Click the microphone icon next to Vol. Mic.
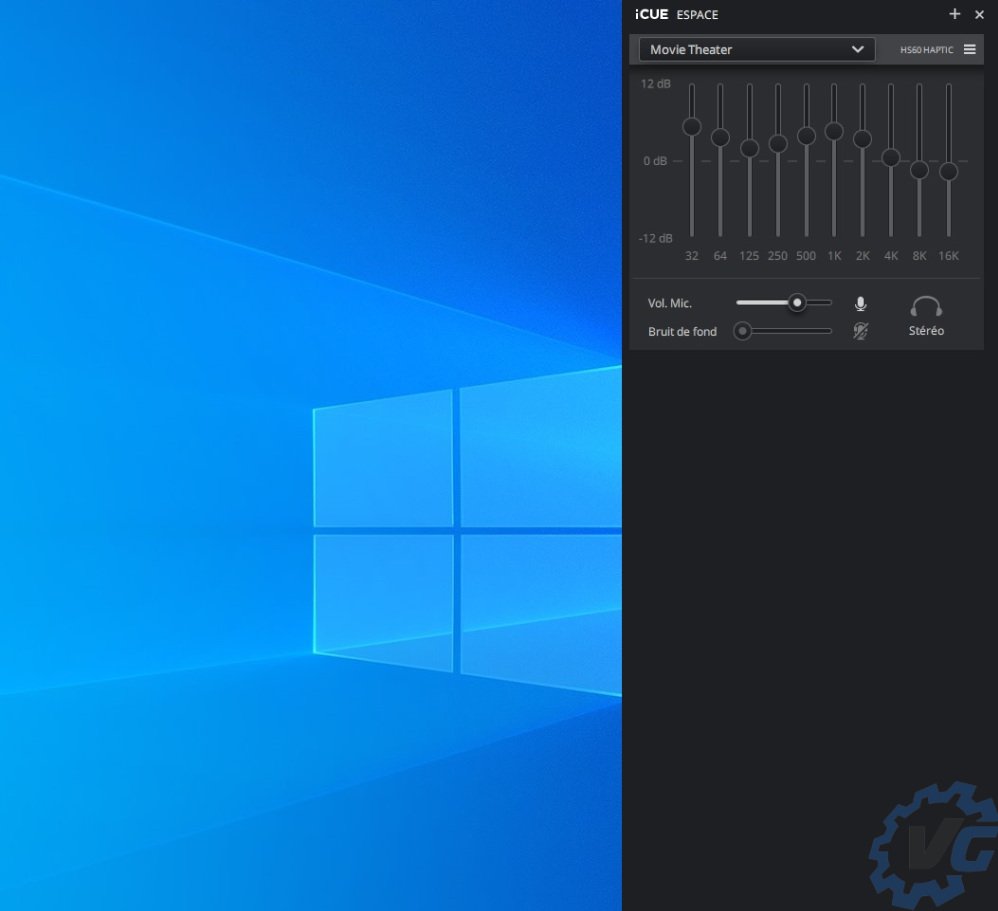 point(860,304)
